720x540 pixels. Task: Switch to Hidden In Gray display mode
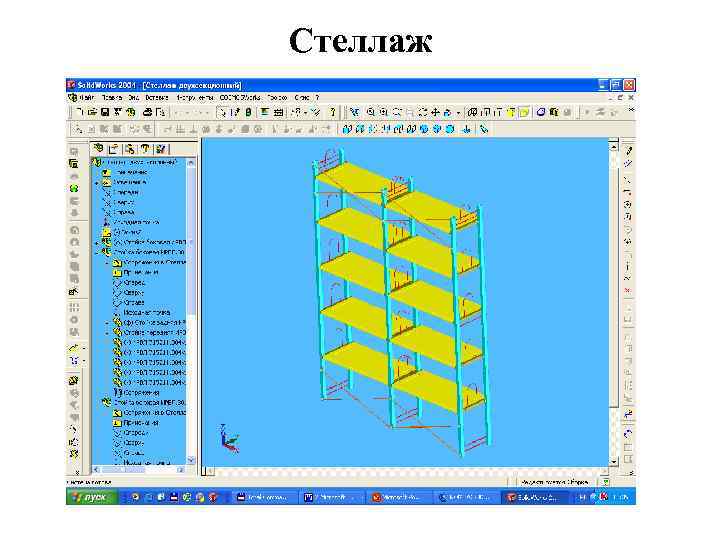click(485, 112)
